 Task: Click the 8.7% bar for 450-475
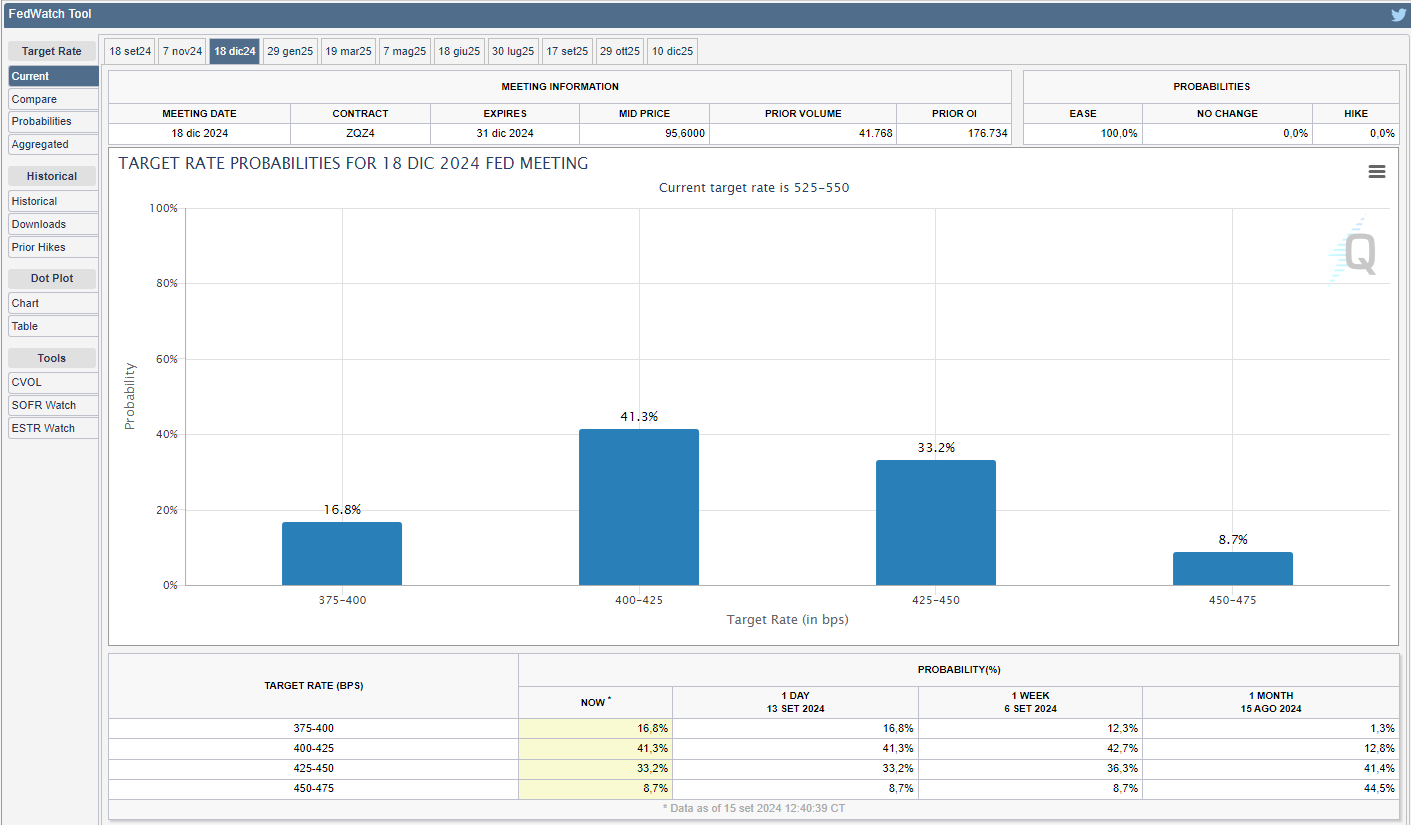(x=1232, y=569)
